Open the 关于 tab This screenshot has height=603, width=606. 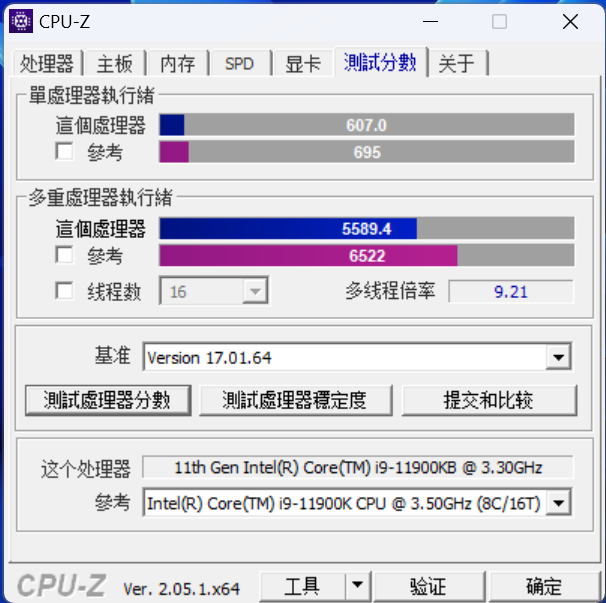click(457, 63)
